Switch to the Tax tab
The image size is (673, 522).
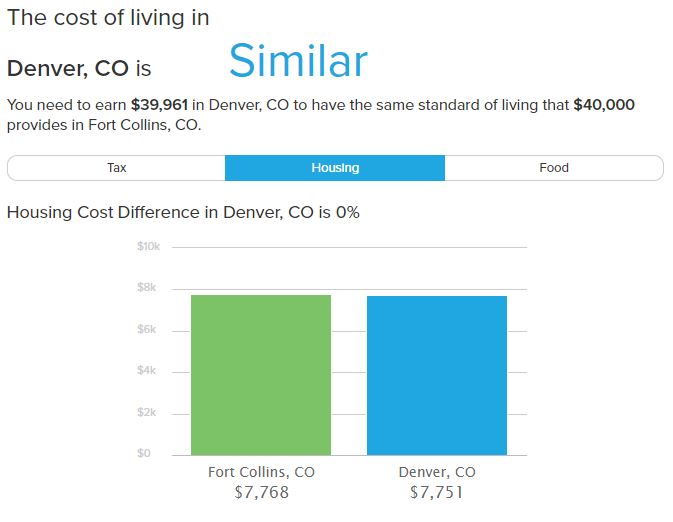pyautogui.click(x=116, y=168)
